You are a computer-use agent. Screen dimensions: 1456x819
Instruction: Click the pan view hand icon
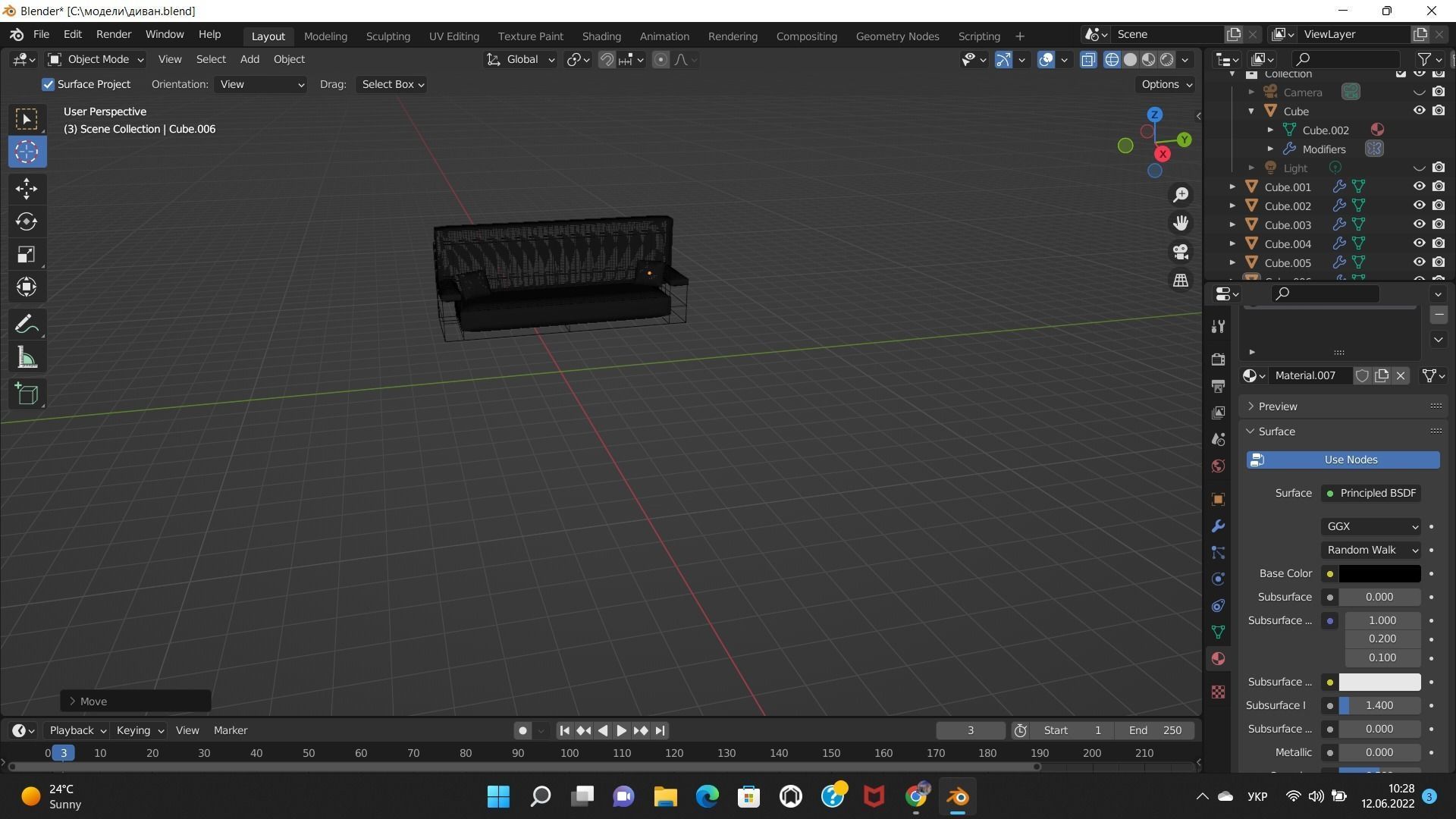point(1181,223)
